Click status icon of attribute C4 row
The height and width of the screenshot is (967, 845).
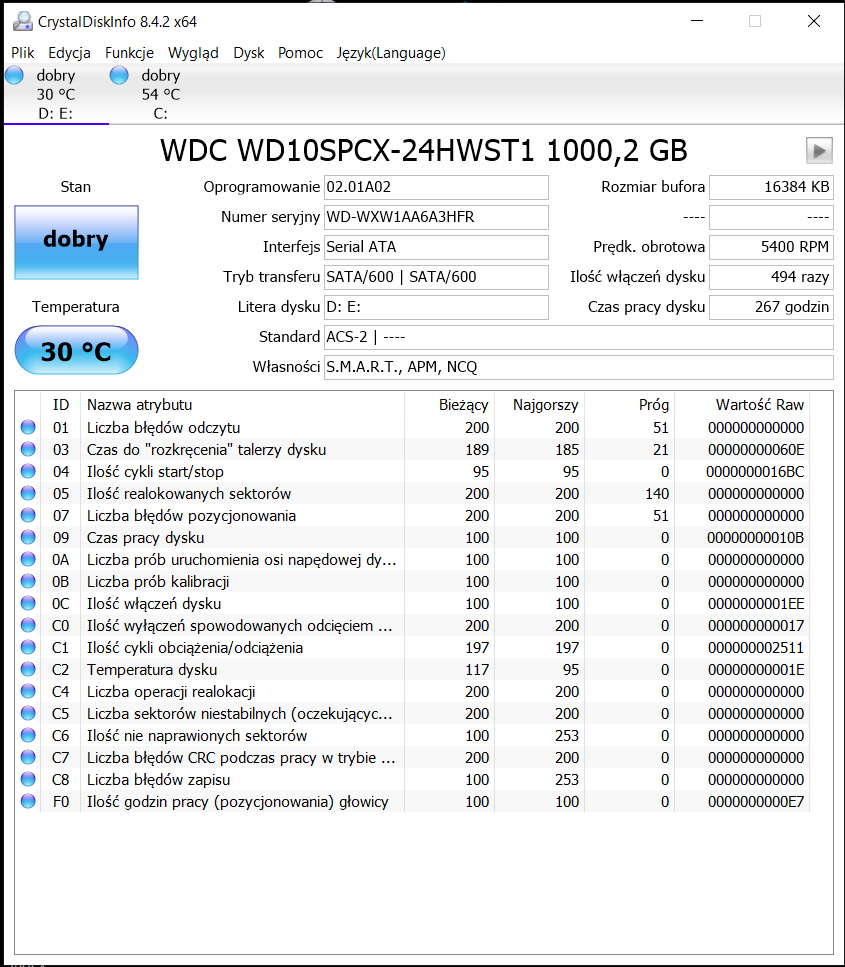click(28, 691)
